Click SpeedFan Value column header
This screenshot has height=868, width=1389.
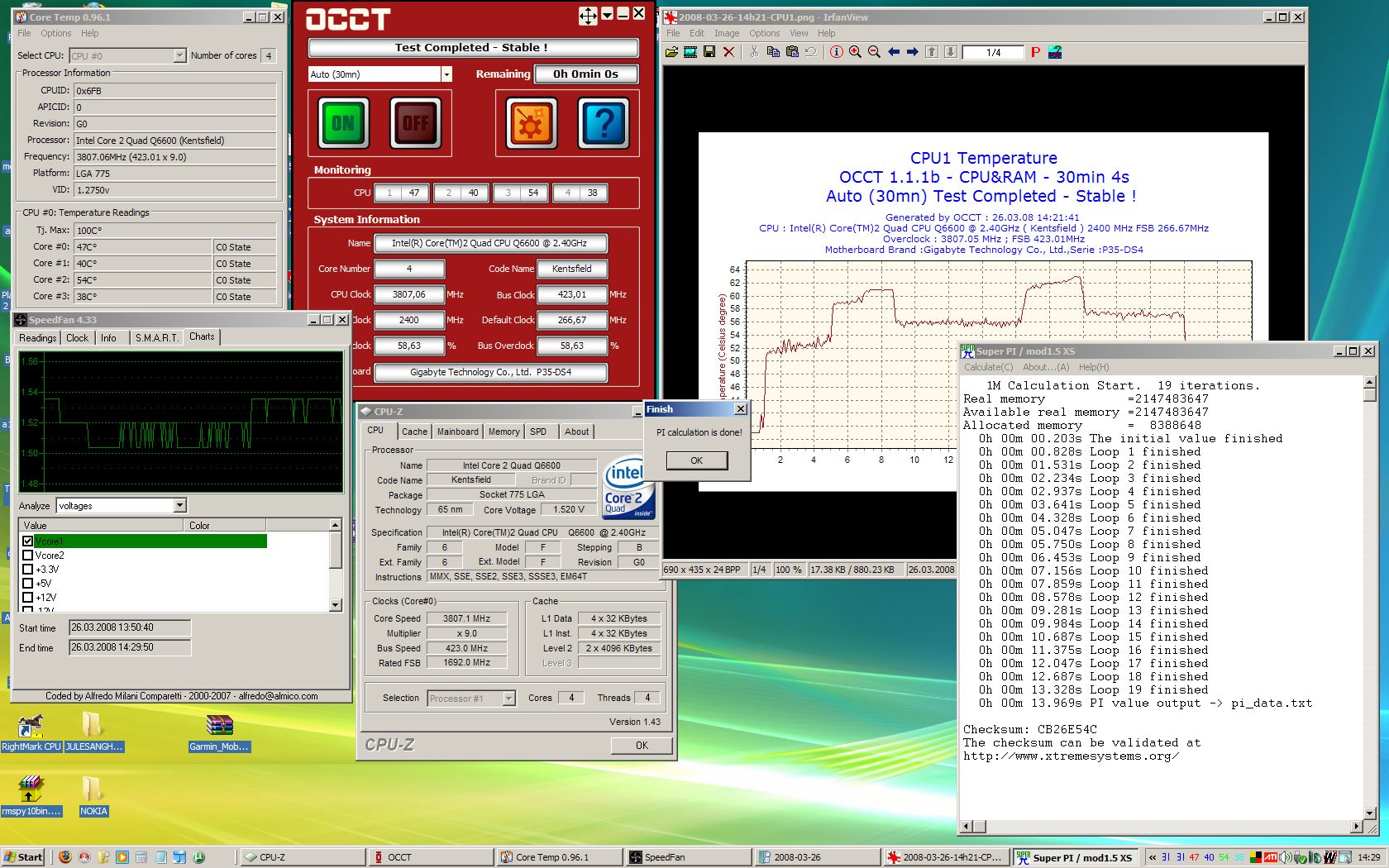point(101,525)
